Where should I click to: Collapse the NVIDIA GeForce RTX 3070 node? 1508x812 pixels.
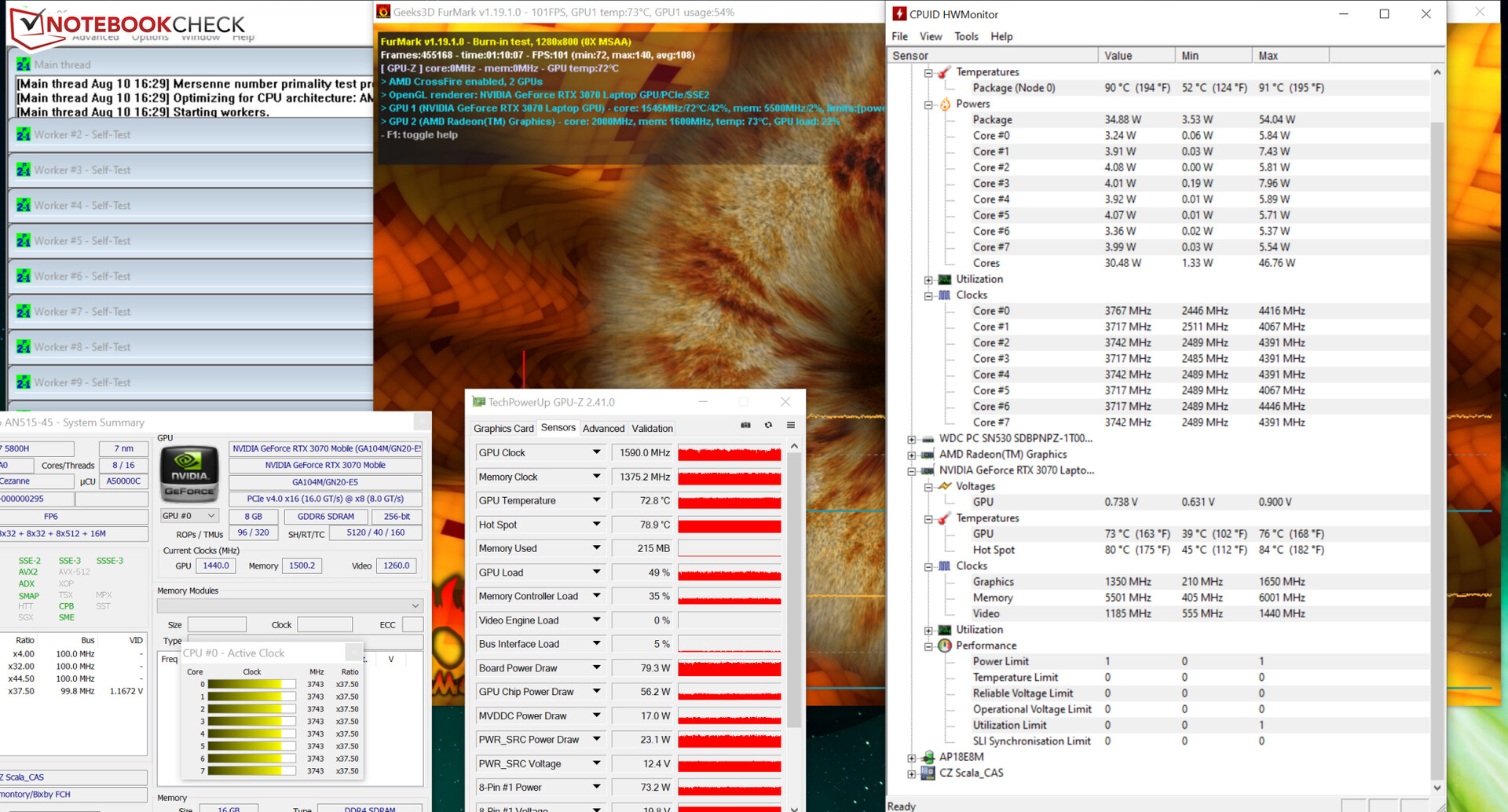[x=911, y=471]
